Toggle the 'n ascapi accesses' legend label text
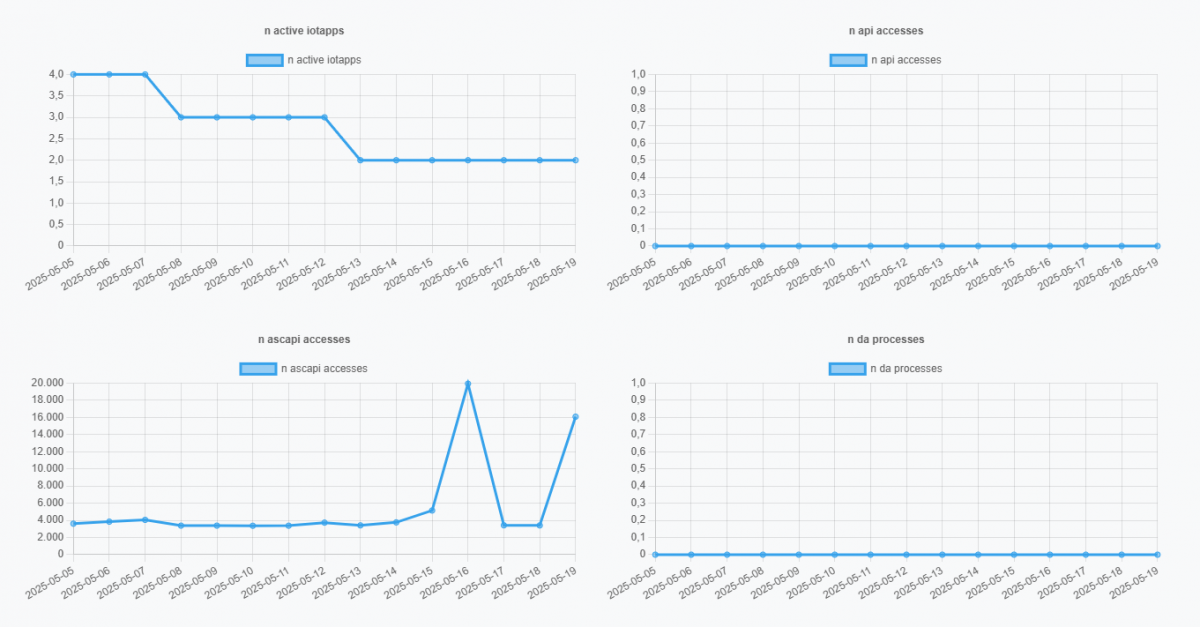This screenshot has width=1200, height=627. (324, 369)
